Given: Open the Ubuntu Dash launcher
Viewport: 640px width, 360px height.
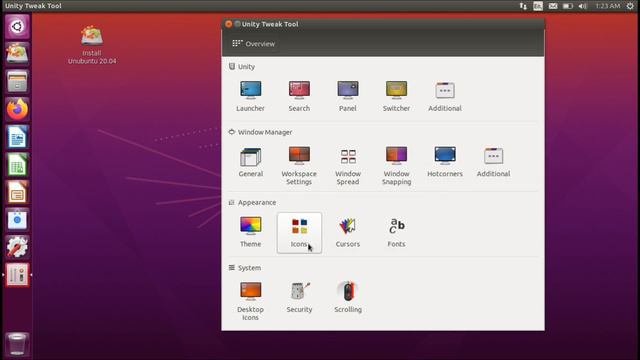Looking at the screenshot, I should (17, 27).
